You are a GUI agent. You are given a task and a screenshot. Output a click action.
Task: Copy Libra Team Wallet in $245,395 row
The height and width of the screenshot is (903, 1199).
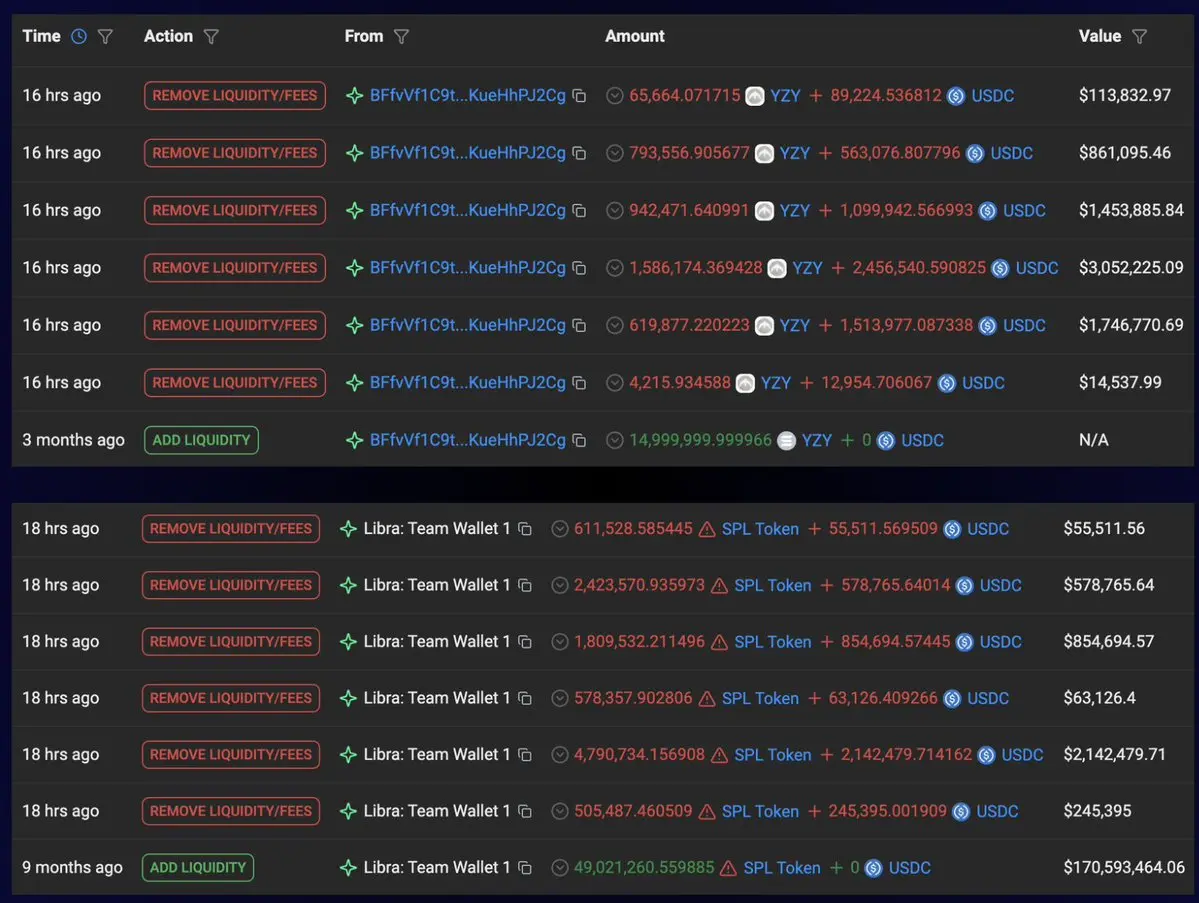(525, 811)
